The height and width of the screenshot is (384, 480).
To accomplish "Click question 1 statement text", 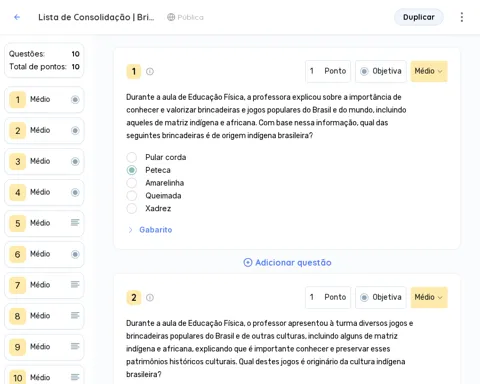I will (266, 116).
